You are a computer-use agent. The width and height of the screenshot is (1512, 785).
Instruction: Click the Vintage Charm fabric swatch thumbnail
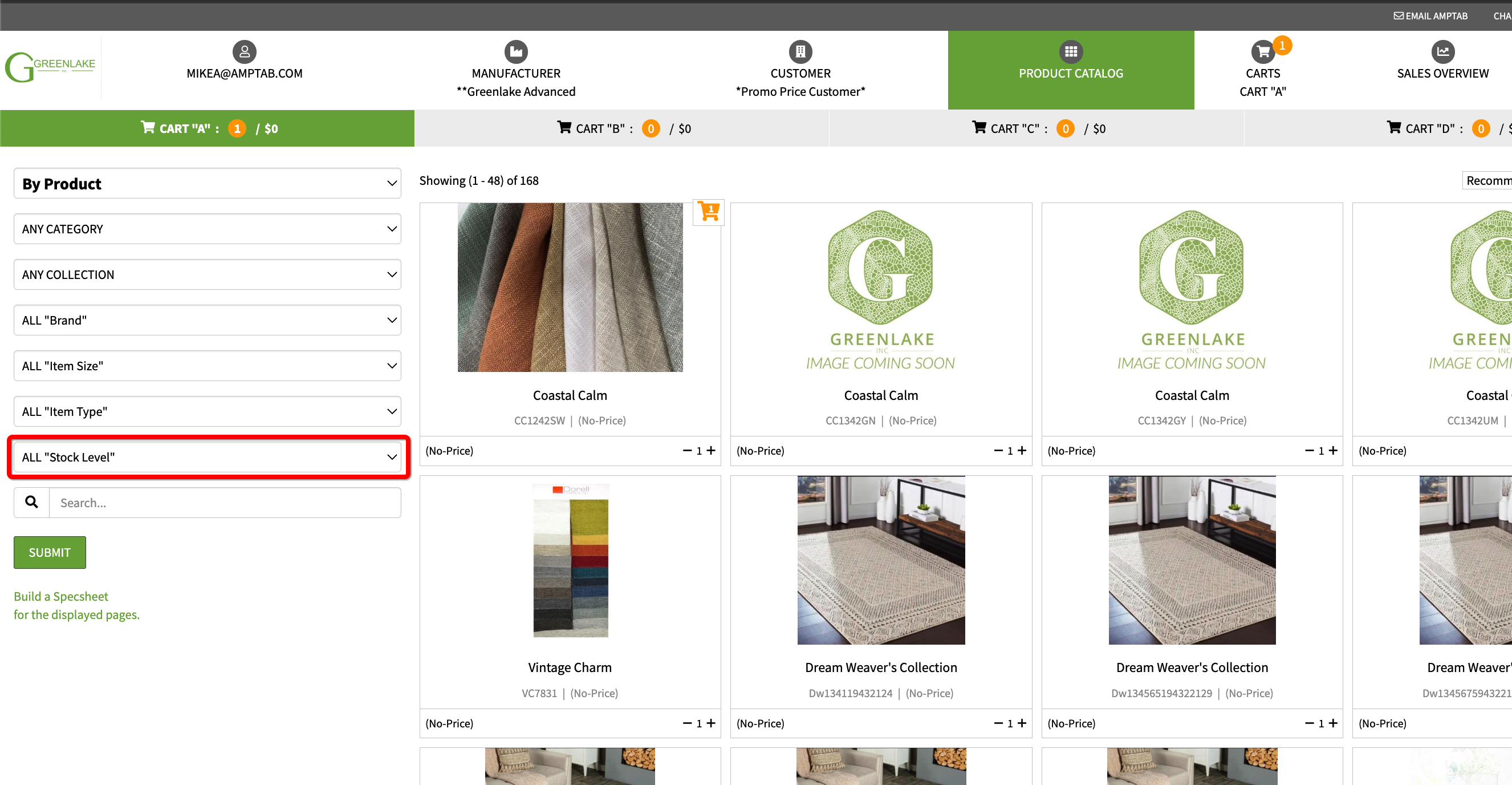[x=570, y=560]
